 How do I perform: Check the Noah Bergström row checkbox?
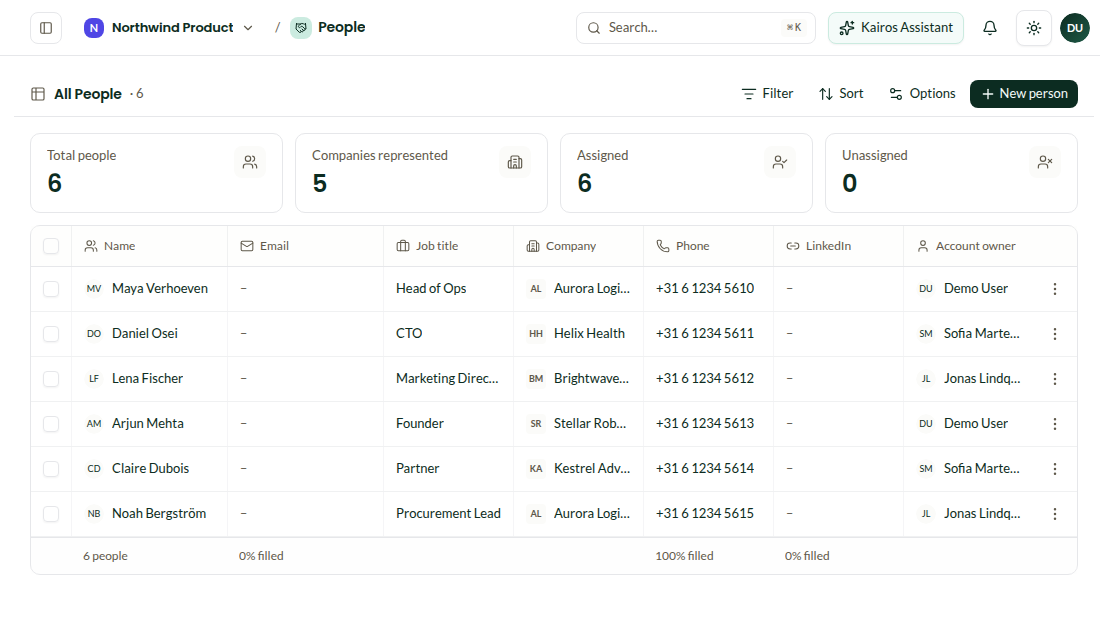click(51, 514)
